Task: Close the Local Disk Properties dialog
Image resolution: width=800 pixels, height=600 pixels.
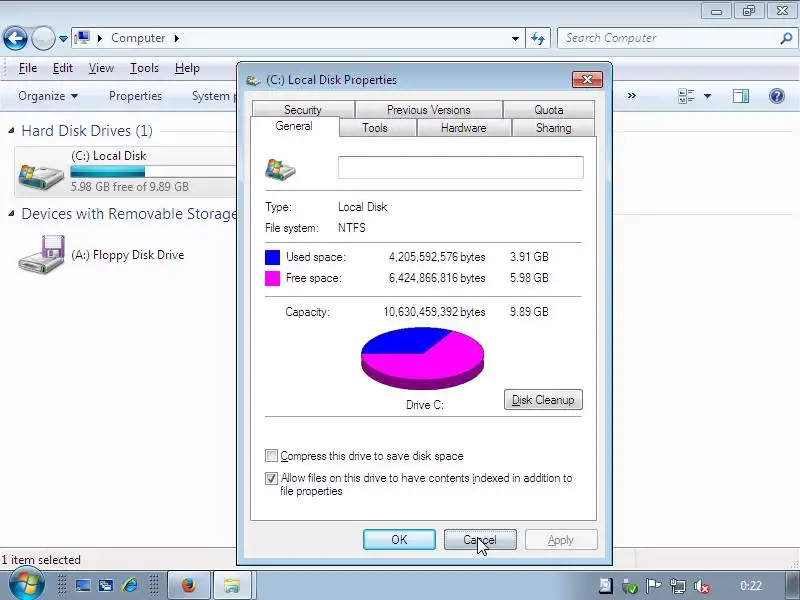Action: [587, 80]
